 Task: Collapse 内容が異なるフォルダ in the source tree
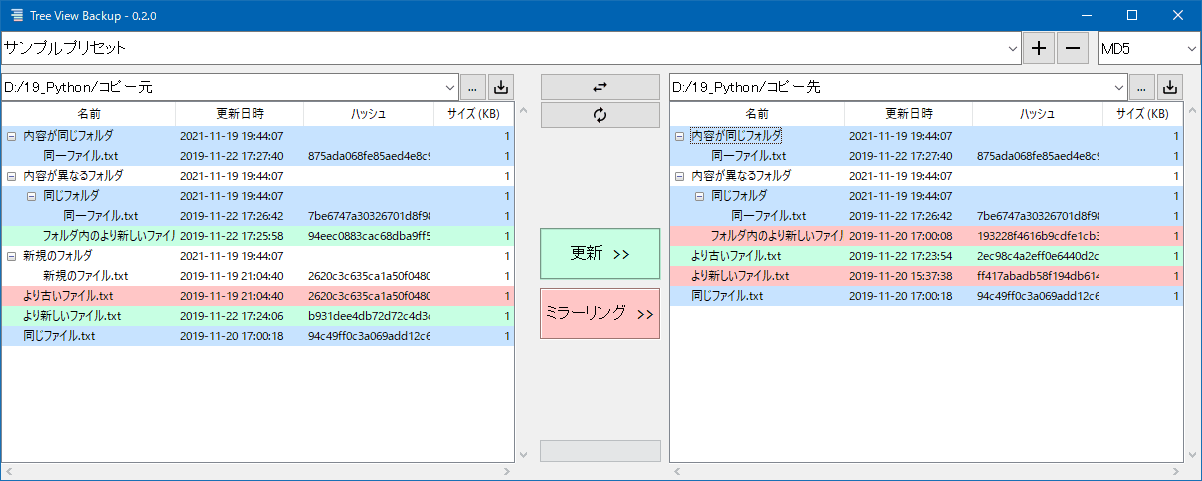11,175
